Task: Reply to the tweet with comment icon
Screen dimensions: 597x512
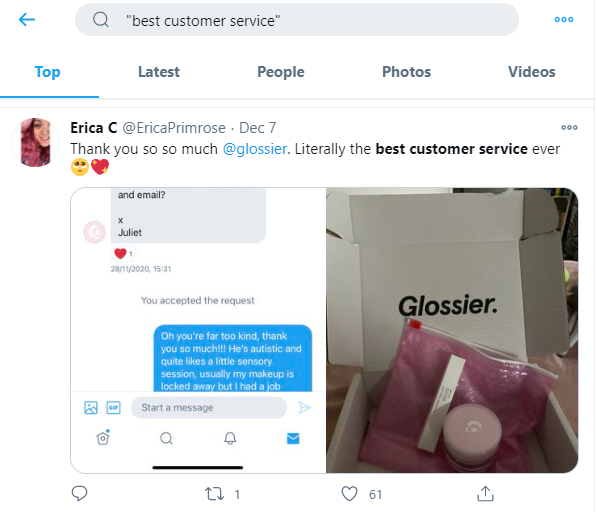Action: 80,493
